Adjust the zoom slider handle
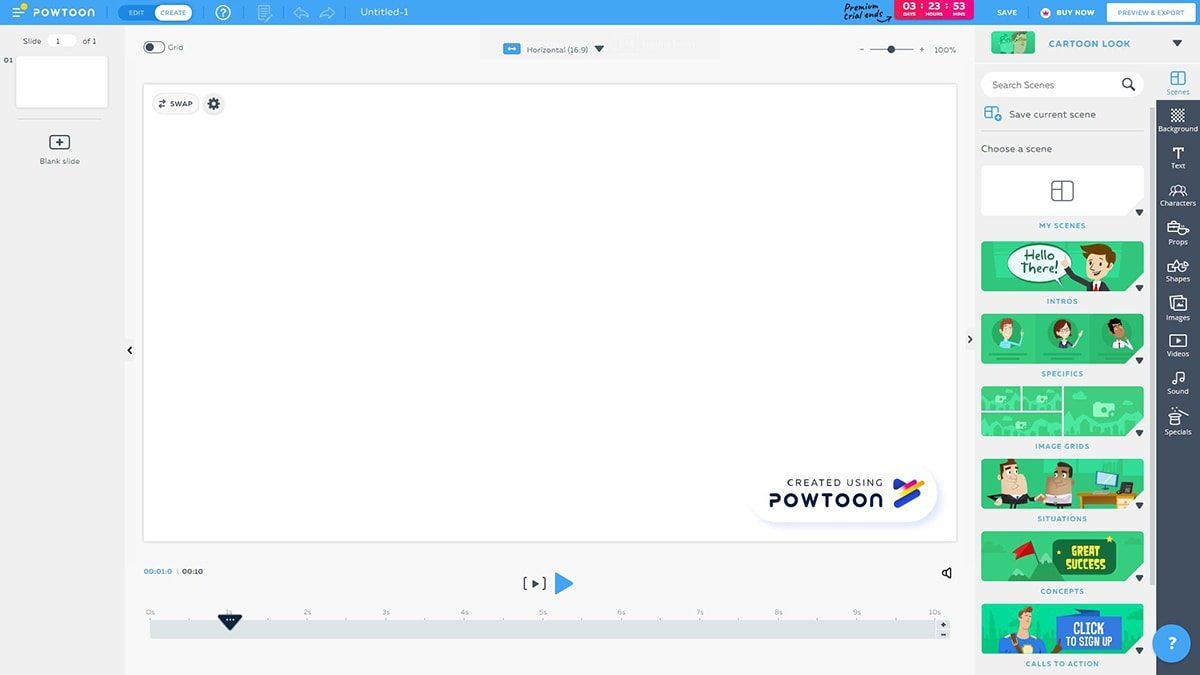 (891, 49)
